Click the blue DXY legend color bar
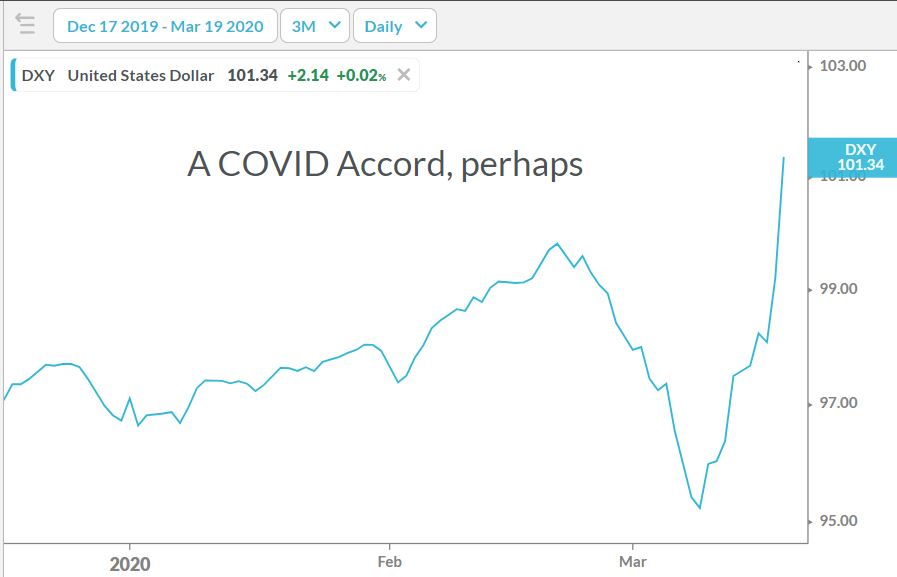The image size is (897, 577). pyautogui.click(x=13, y=75)
